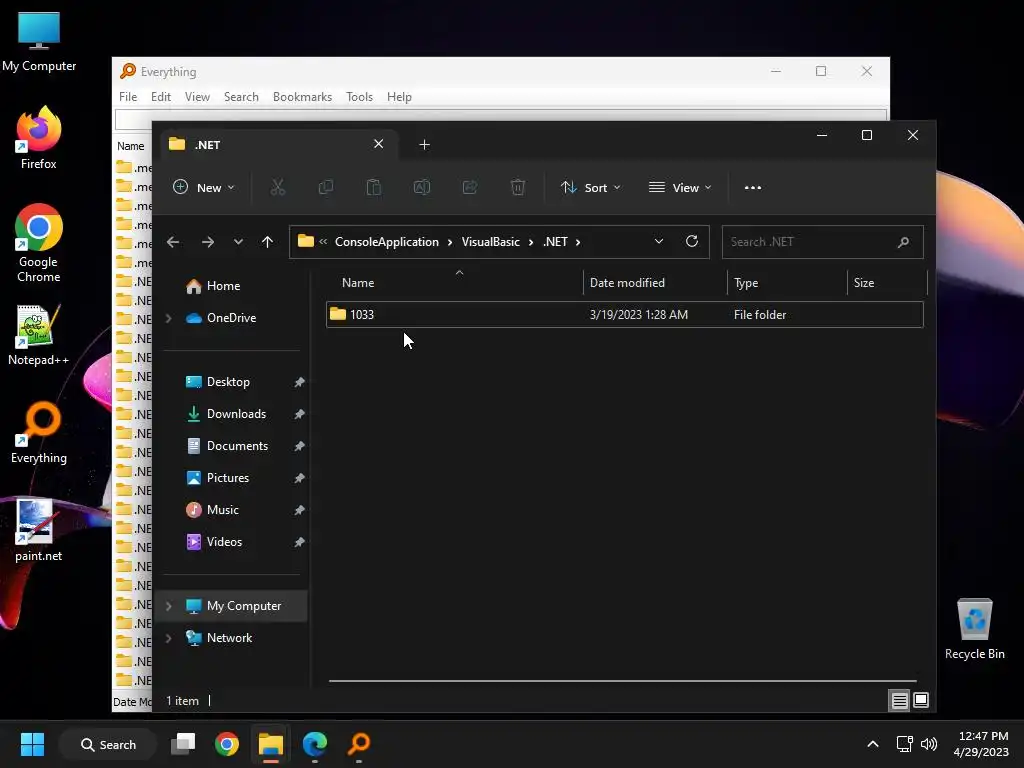The image size is (1024, 768).
Task: Click the taskbar Search box
Action: pyautogui.click(x=108, y=744)
